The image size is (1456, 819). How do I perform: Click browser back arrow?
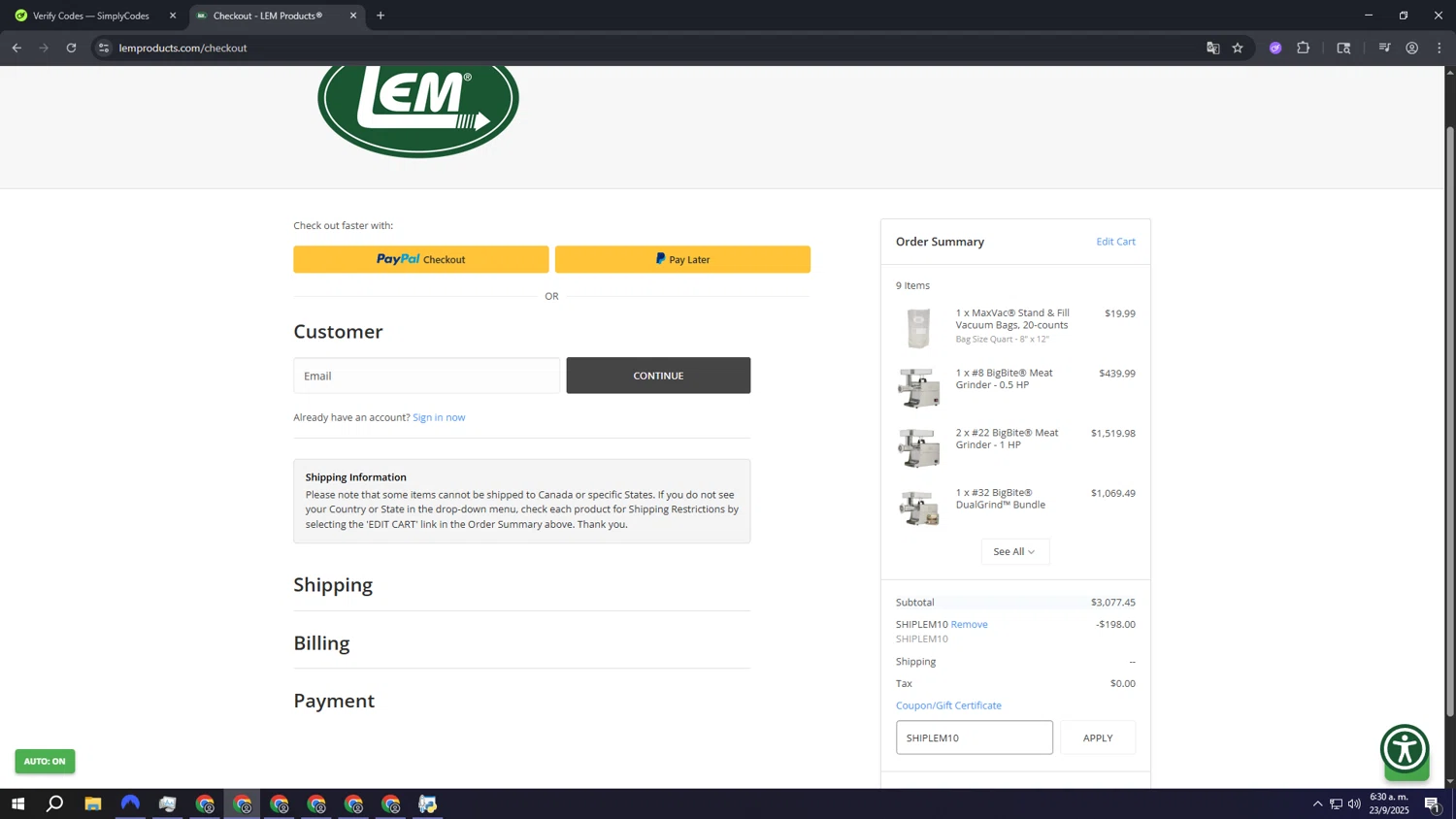(17, 48)
